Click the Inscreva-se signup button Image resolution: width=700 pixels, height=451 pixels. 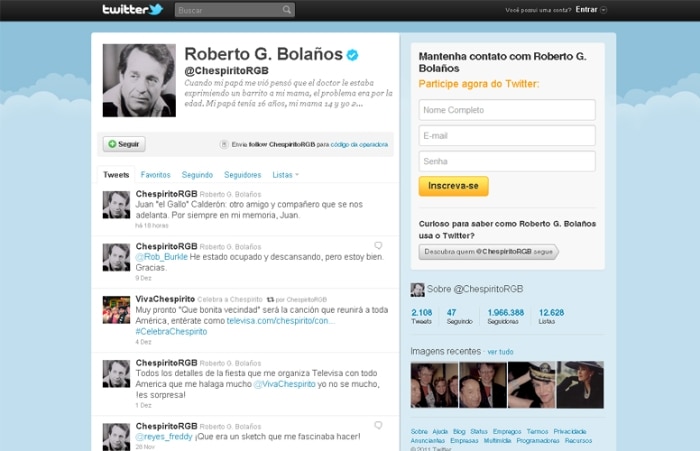point(454,186)
